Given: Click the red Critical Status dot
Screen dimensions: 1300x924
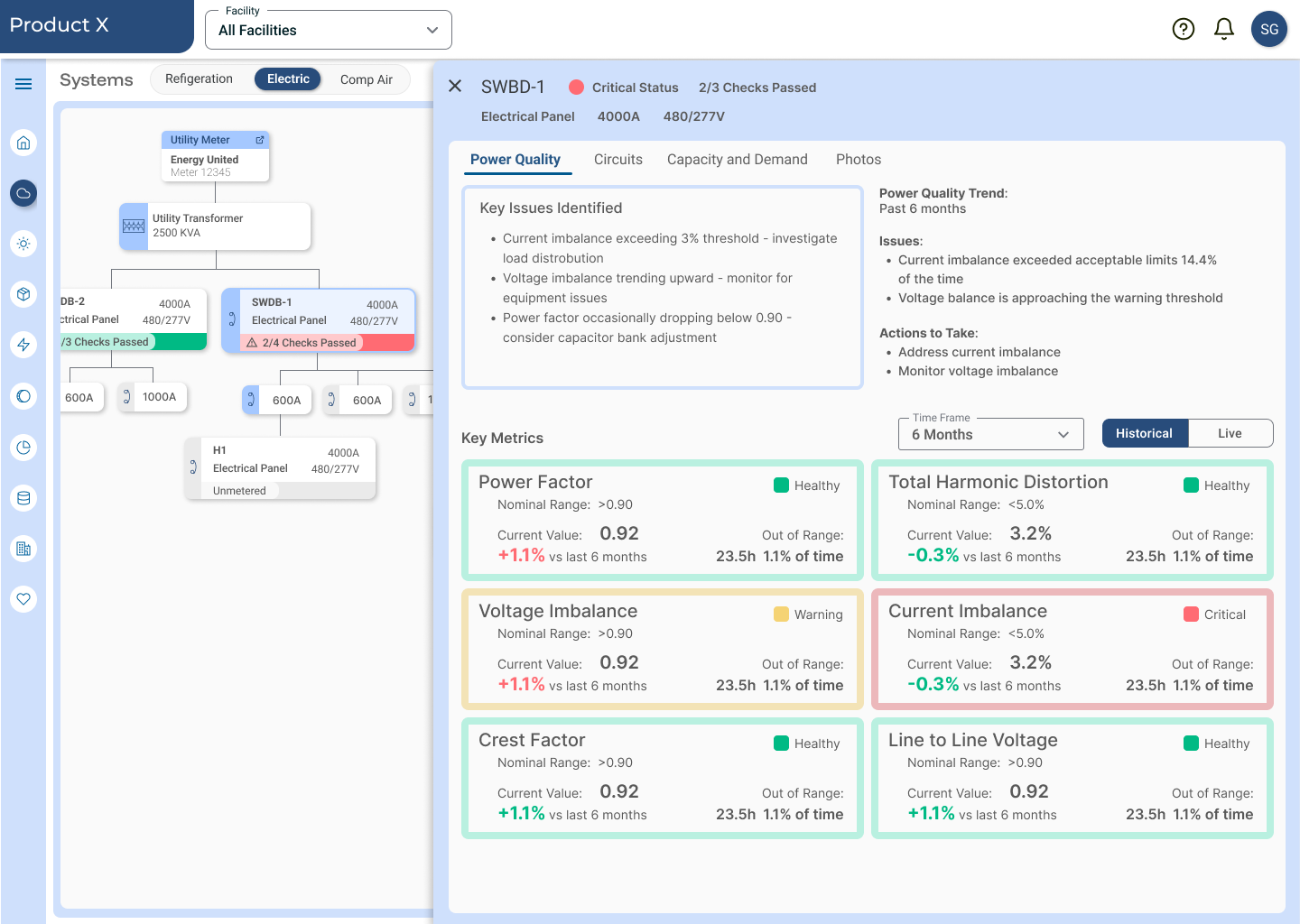Looking at the screenshot, I should [x=576, y=88].
